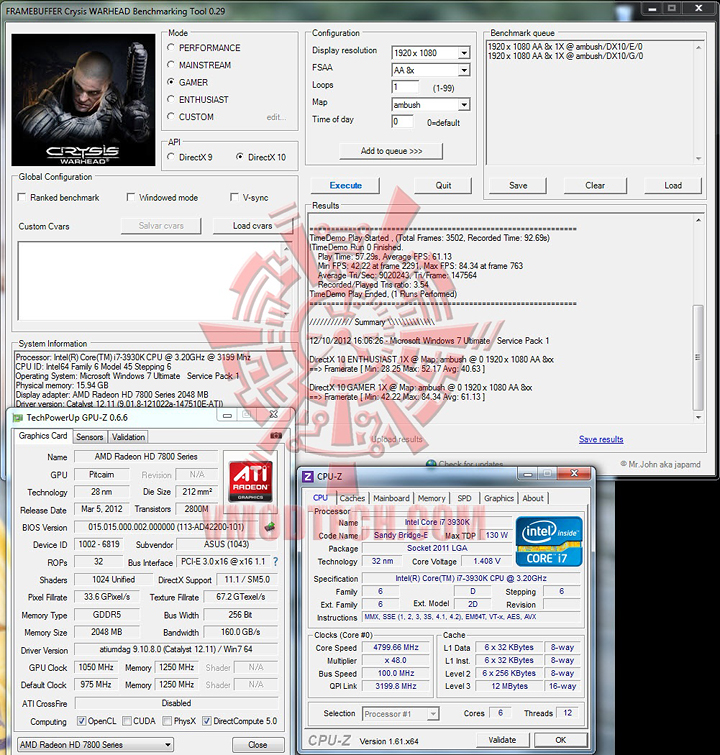Click the BIOS save chip icon in GPU-Z
This screenshot has height=755, width=720.
coord(270,527)
